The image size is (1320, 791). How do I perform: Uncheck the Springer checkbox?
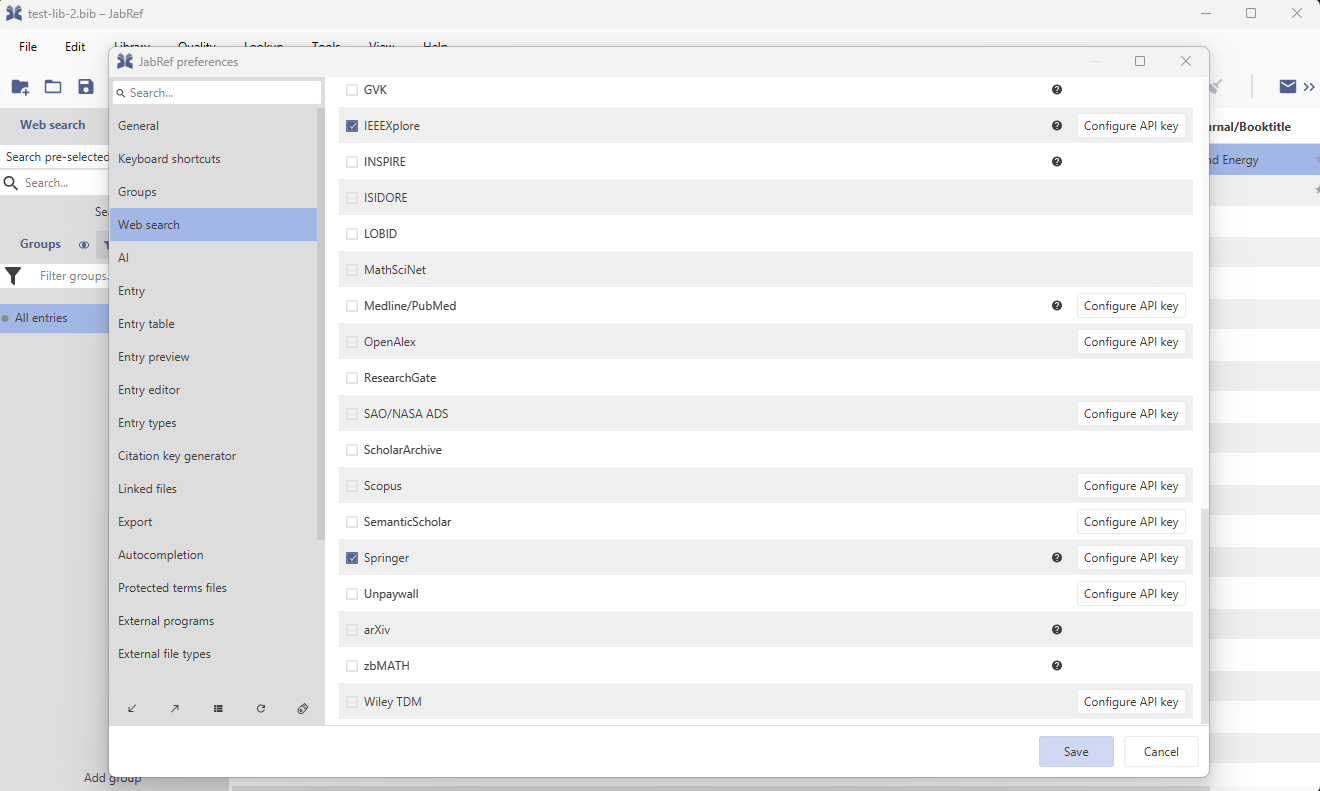click(x=352, y=558)
